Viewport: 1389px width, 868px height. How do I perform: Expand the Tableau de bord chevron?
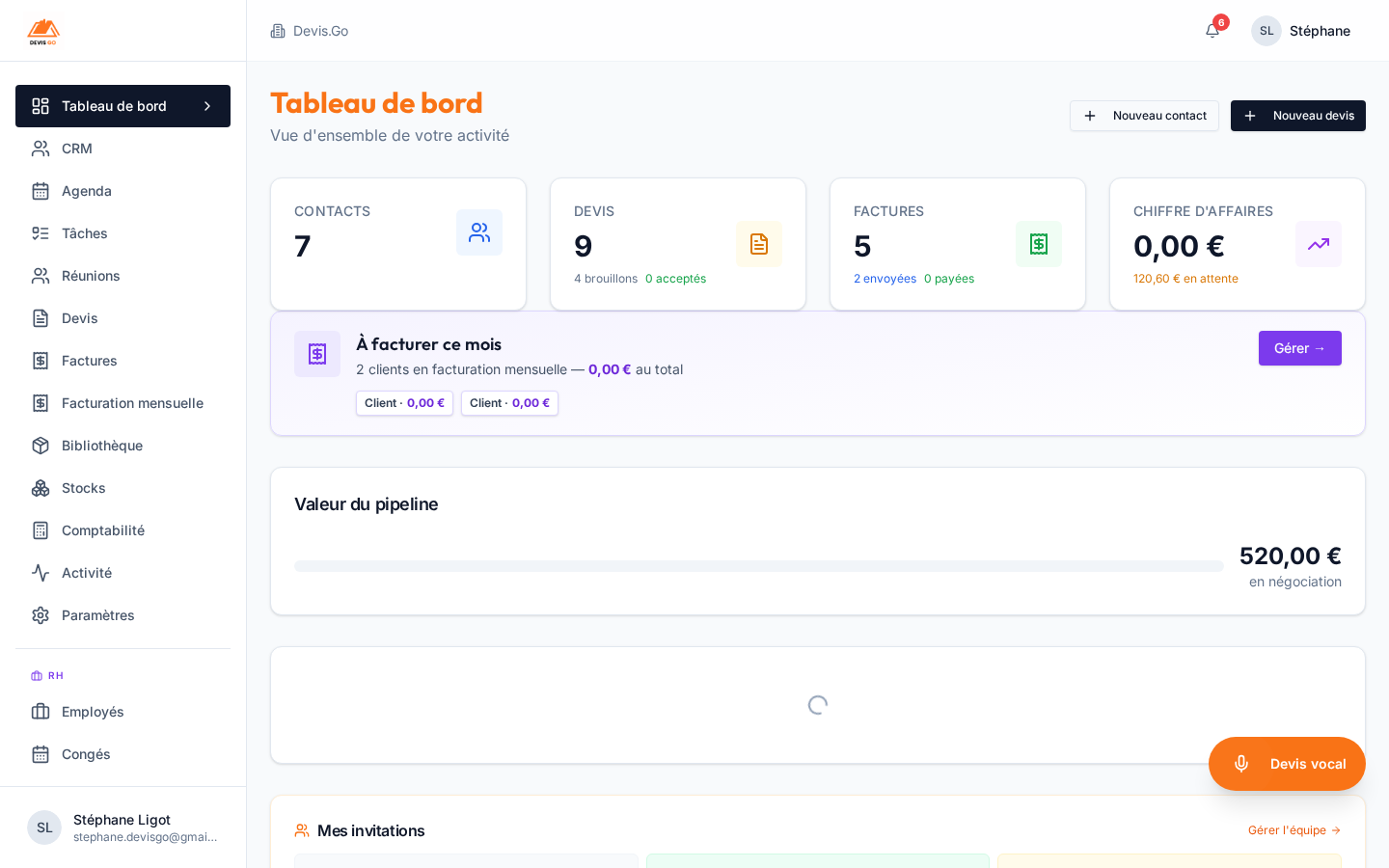(x=207, y=106)
